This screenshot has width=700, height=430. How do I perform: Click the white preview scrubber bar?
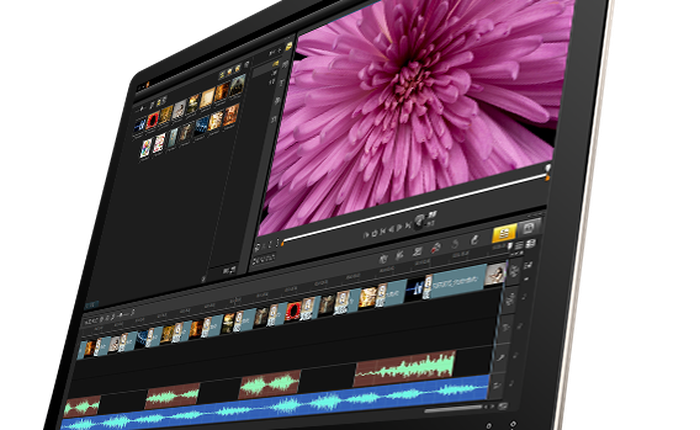click(415, 208)
